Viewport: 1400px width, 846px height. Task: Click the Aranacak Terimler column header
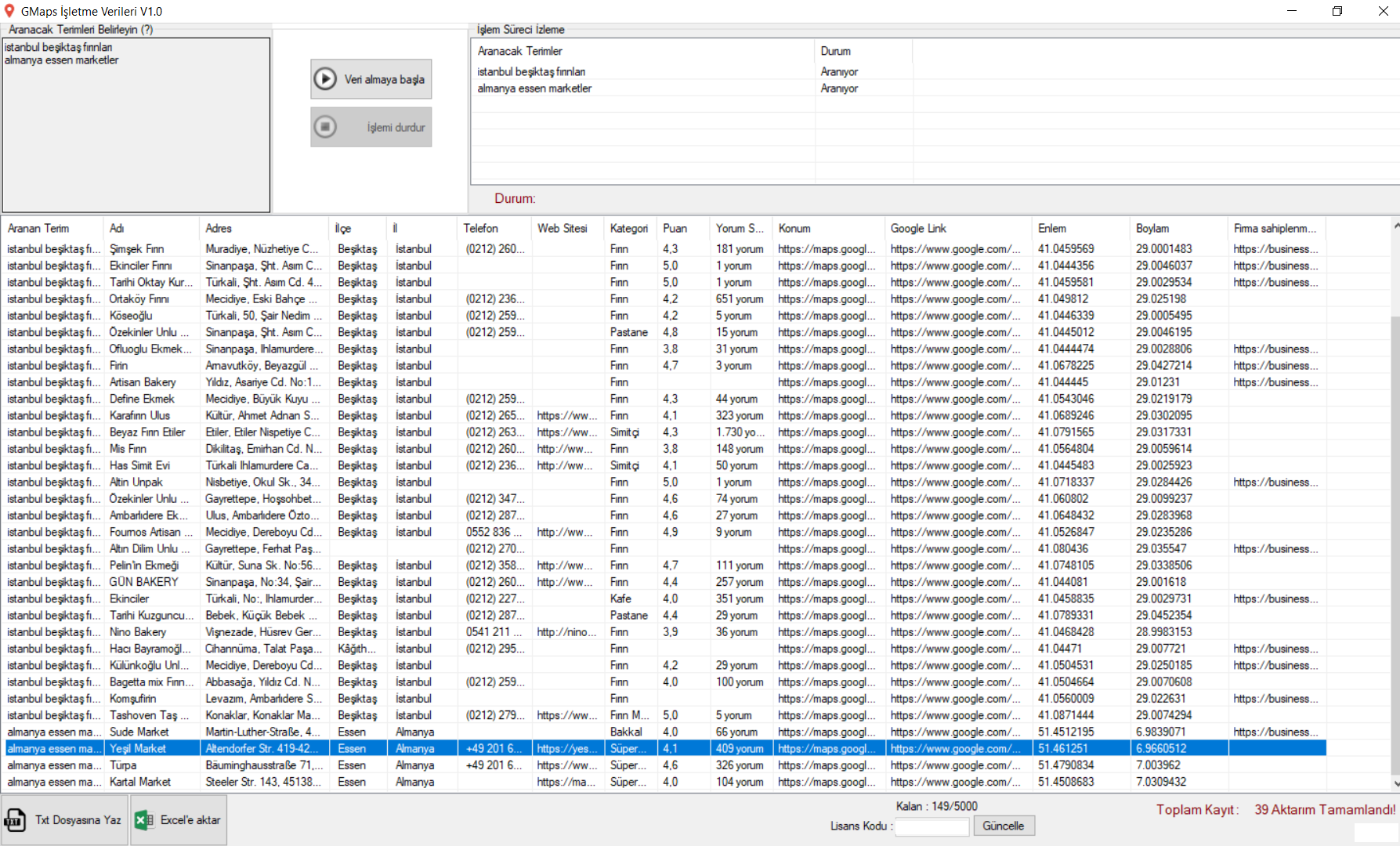(x=643, y=51)
